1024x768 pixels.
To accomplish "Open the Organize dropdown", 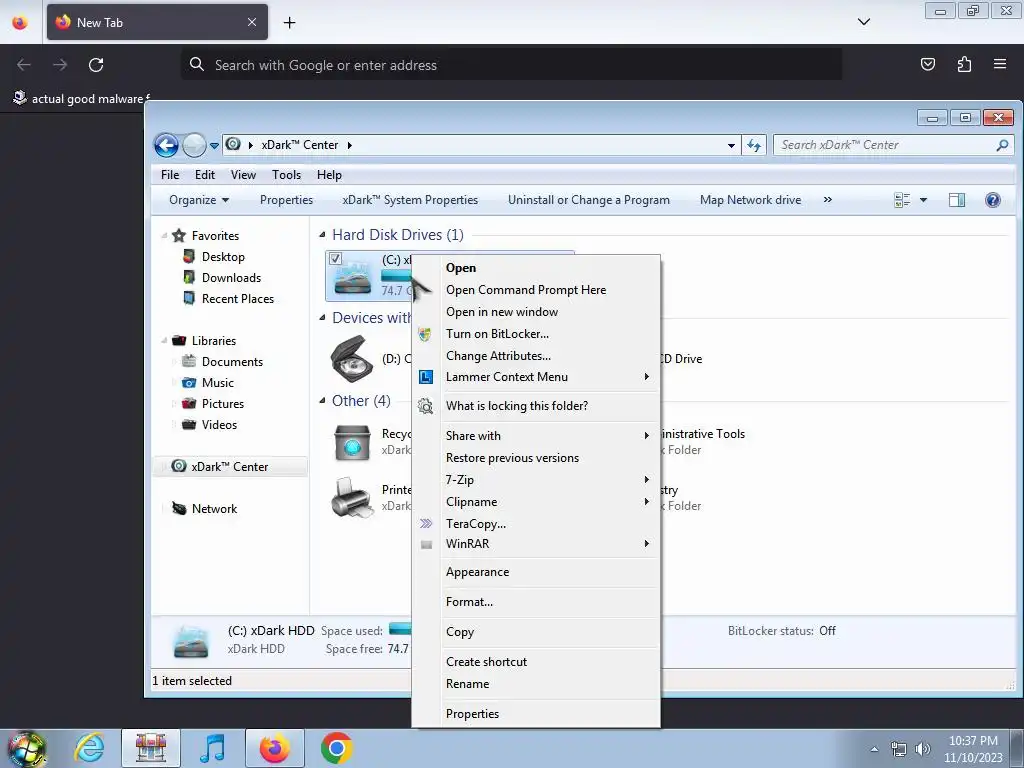I will coord(199,200).
